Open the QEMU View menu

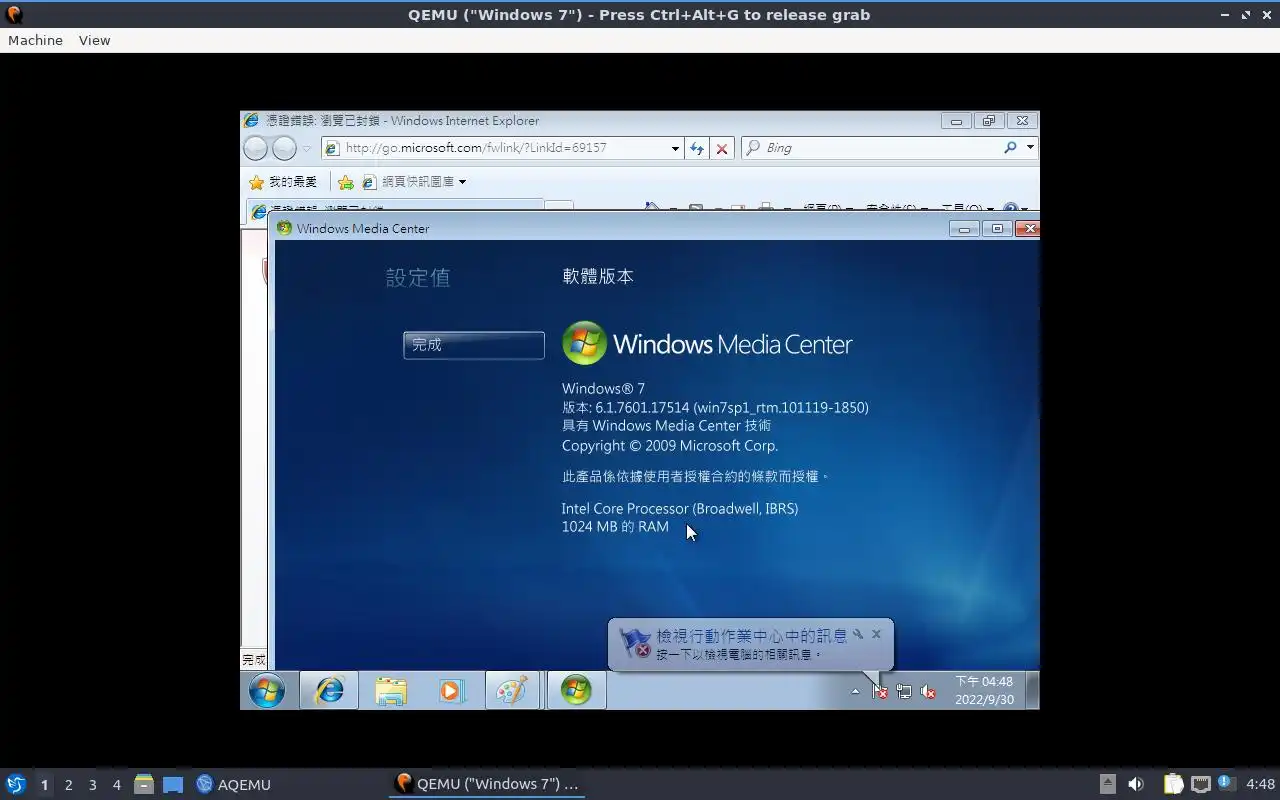pos(94,40)
